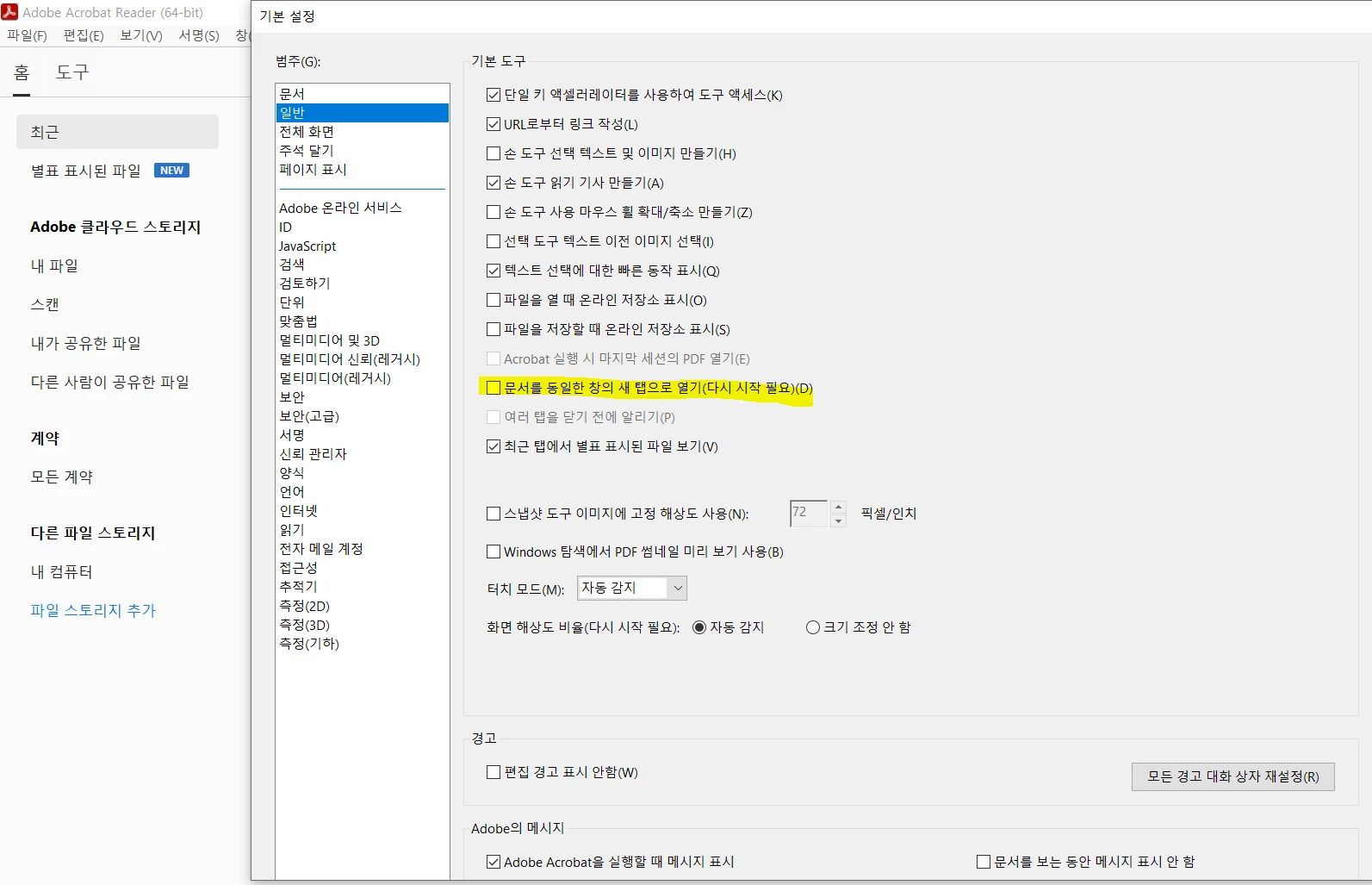Decrease resolution with the down stepper arrow
This screenshot has height=885, width=1372.
tap(838, 520)
